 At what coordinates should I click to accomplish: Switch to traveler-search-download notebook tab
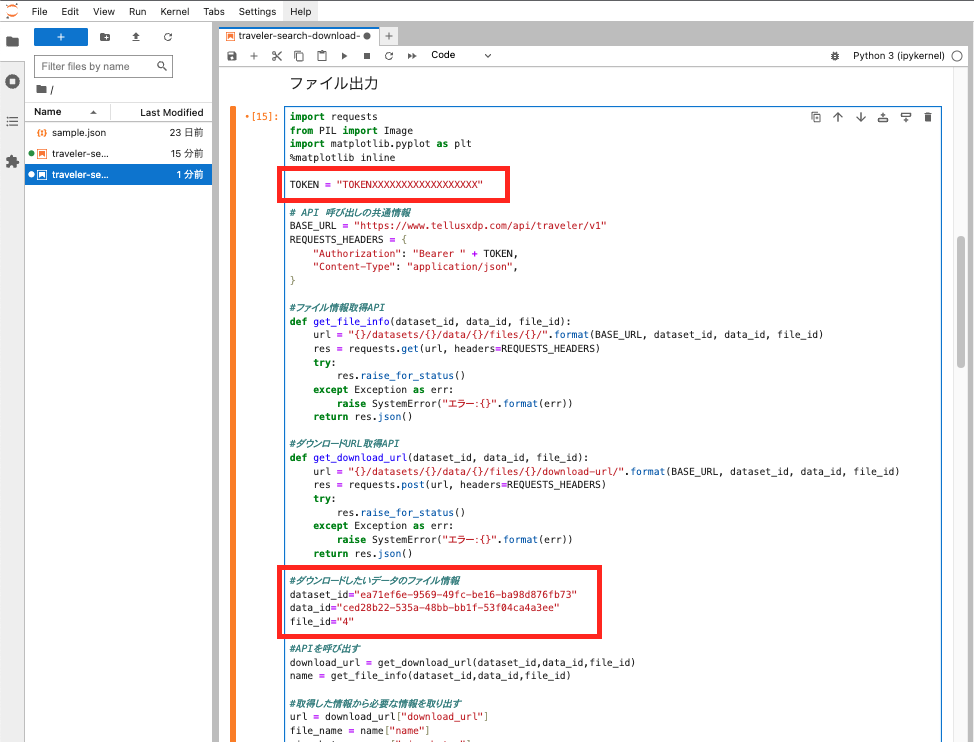pos(299,36)
